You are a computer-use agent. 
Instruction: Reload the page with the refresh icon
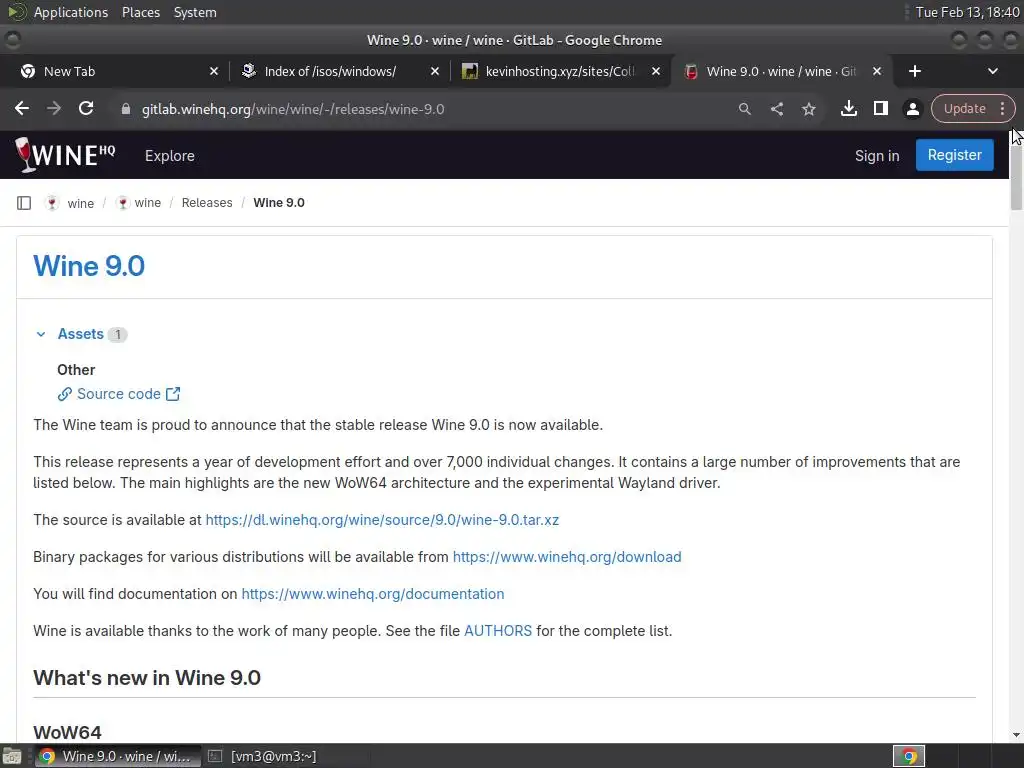(x=86, y=108)
